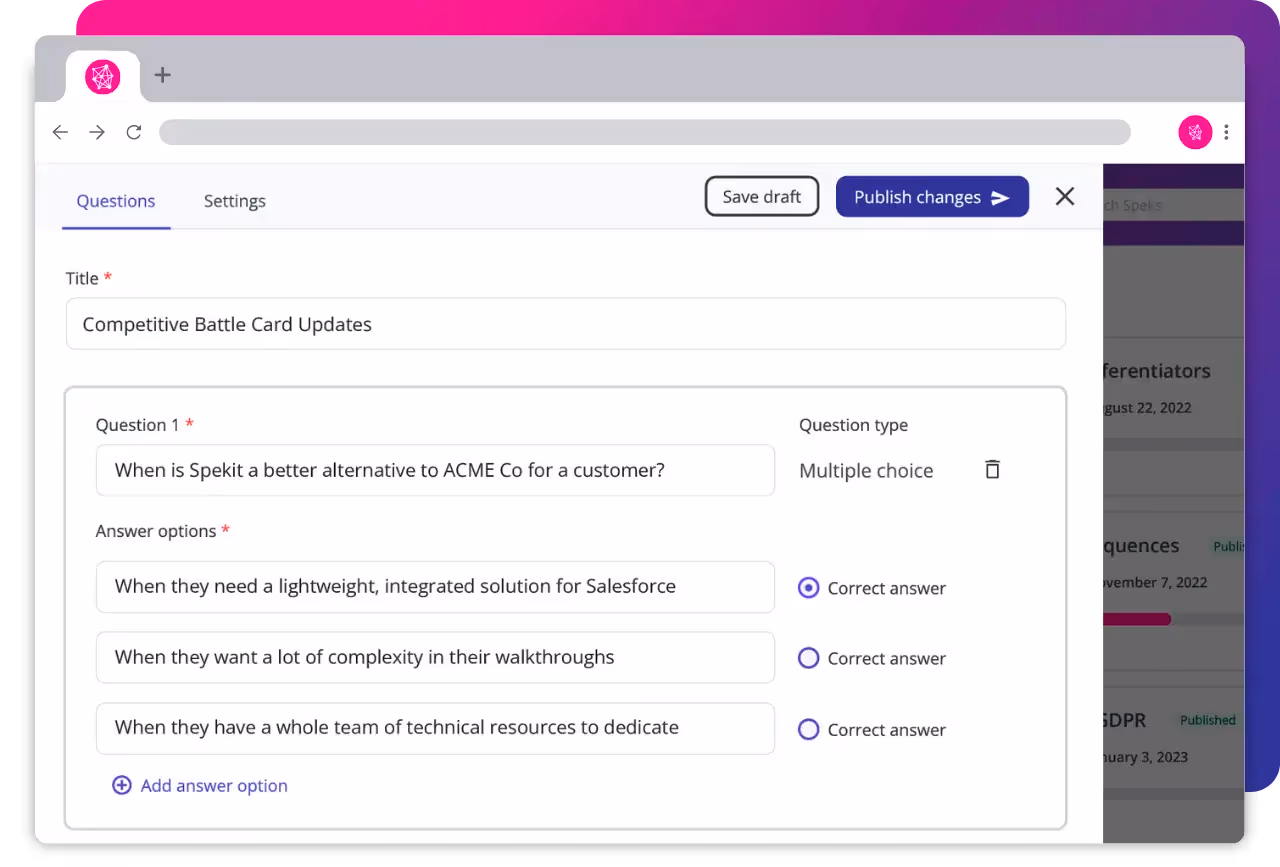Go forward with browser forward arrow
Image resolution: width=1280 pixels, height=867 pixels.
coord(97,132)
